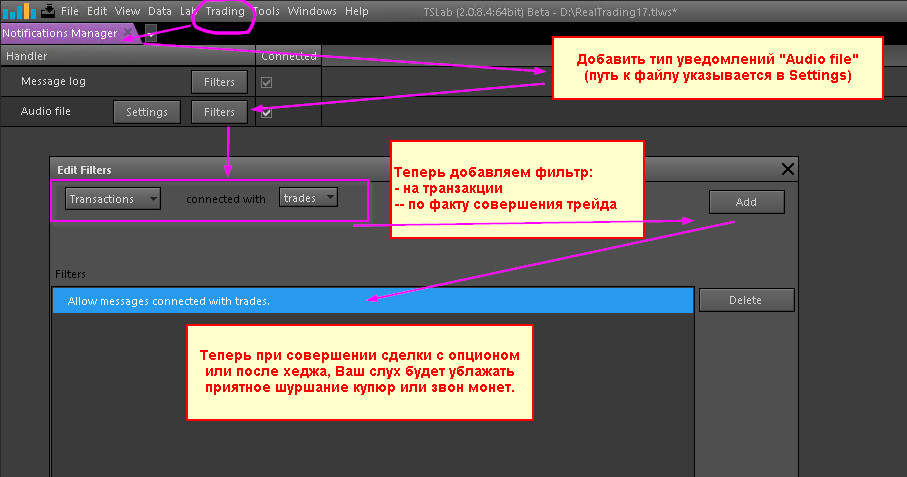Open the Tools menu
907x477 pixels.
(x=267, y=11)
